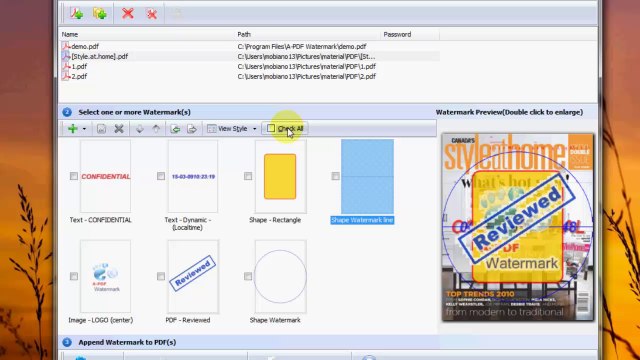The image size is (640, 360).
Task: Select [Style.at.home].pdf in the file list
Action: pos(100,56)
